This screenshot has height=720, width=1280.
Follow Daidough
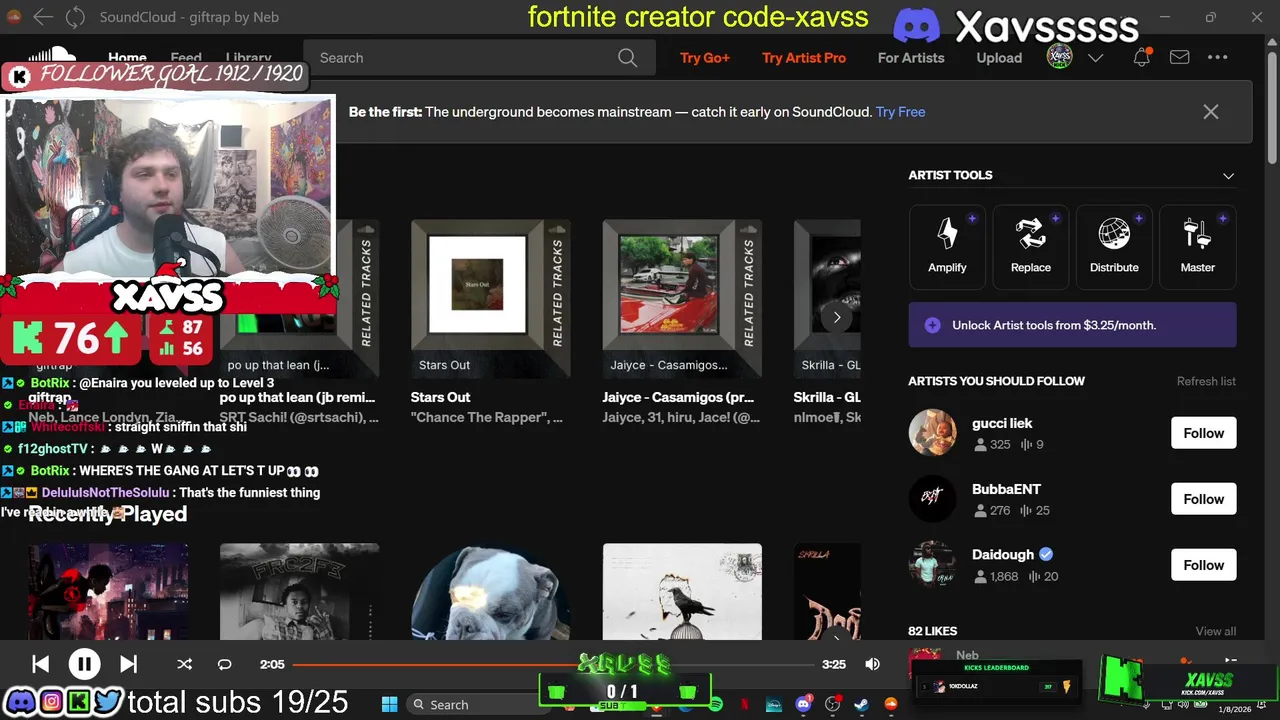(1203, 565)
